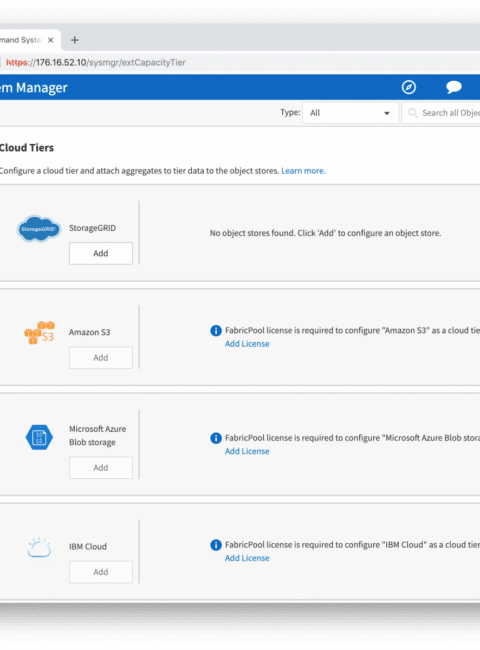Click the search magnifier icon
The image size is (480, 650).
[412, 113]
